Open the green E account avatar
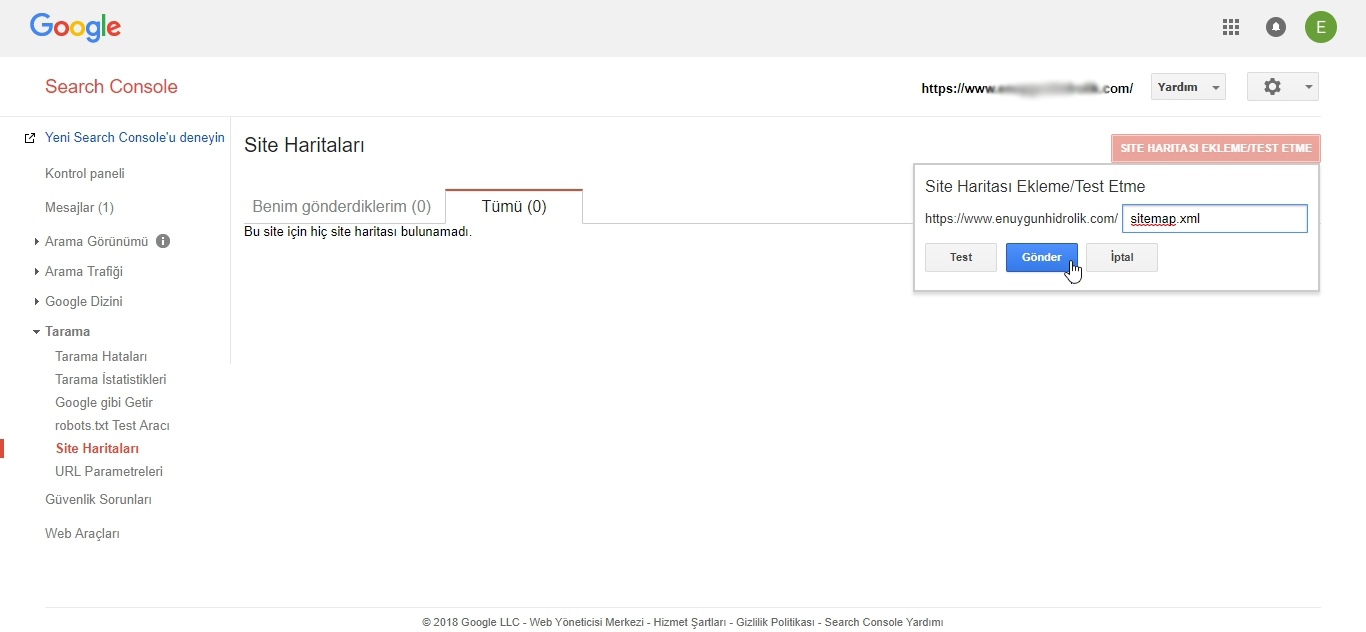The width and height of the screenshot is (1366, 632). point(1321,27)
